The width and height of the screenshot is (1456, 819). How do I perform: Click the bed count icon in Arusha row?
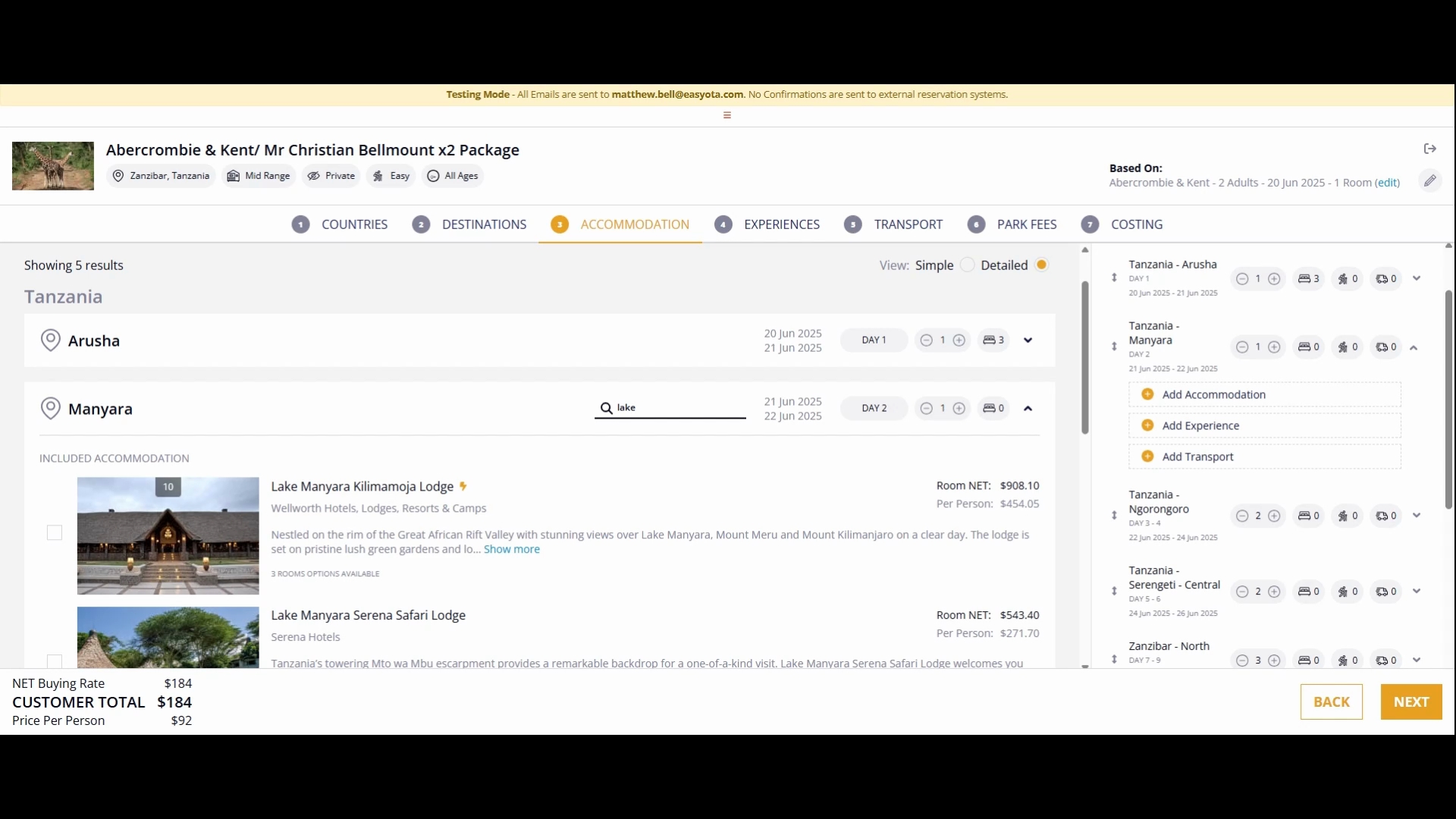(993, 340)
